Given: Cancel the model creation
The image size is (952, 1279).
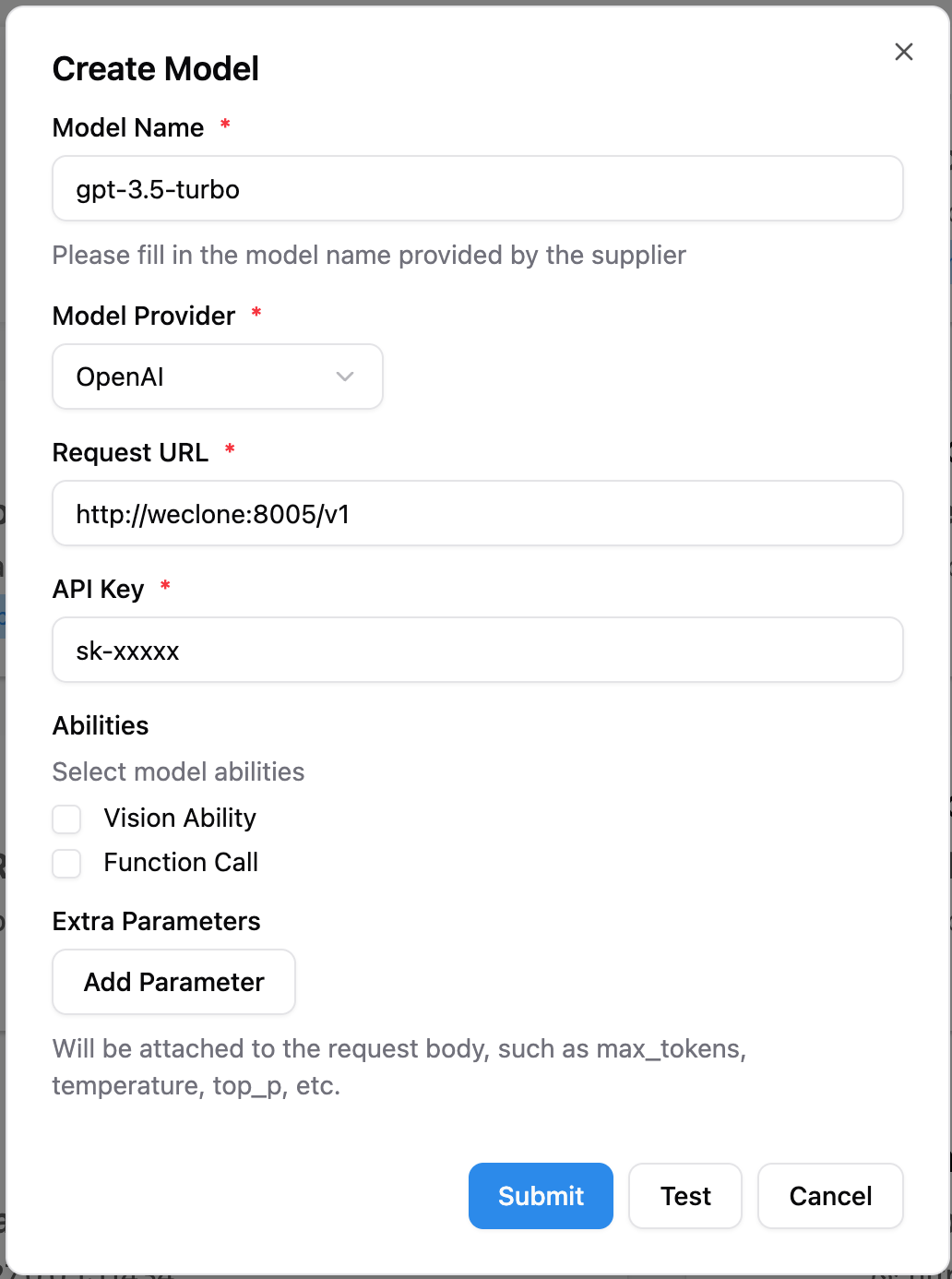Looking at the screenshot, I should coord(830,1196).
